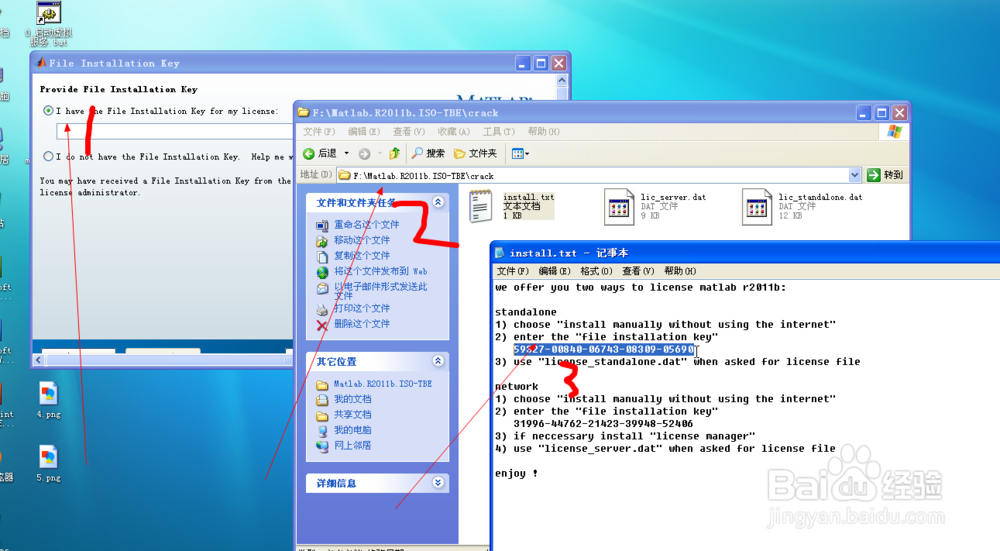This screenshot has height=551, width=1000.
Task: Collapse 其它位置 panel
Action: pyautogui.click(x=438, y=361)
